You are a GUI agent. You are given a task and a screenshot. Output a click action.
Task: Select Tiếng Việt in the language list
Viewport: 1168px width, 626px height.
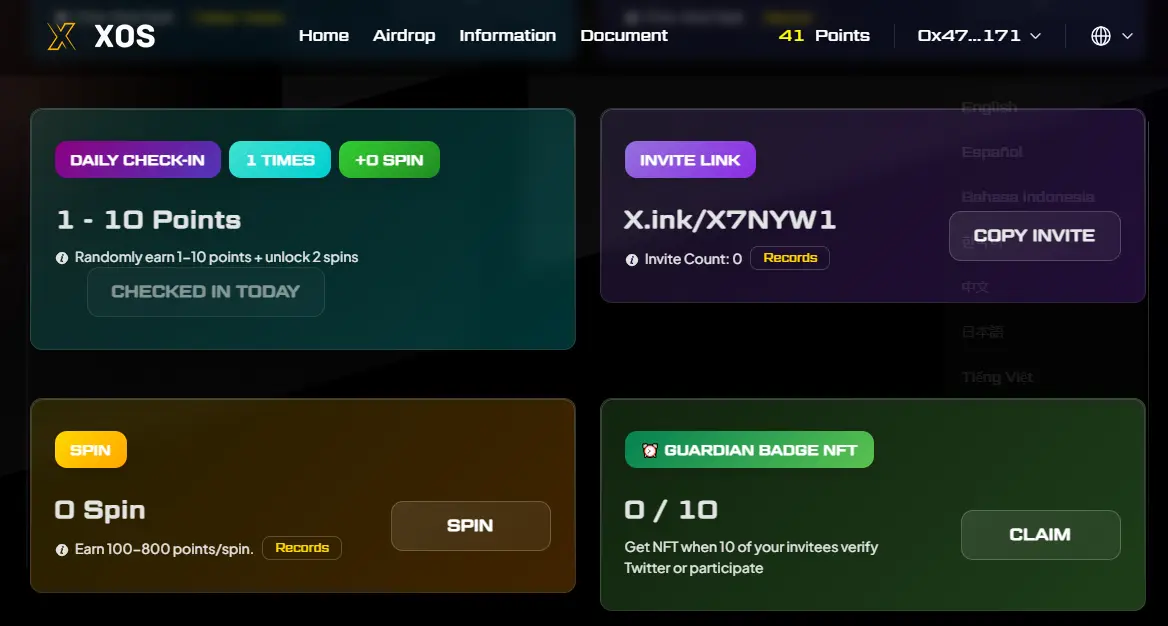(997, 377)
